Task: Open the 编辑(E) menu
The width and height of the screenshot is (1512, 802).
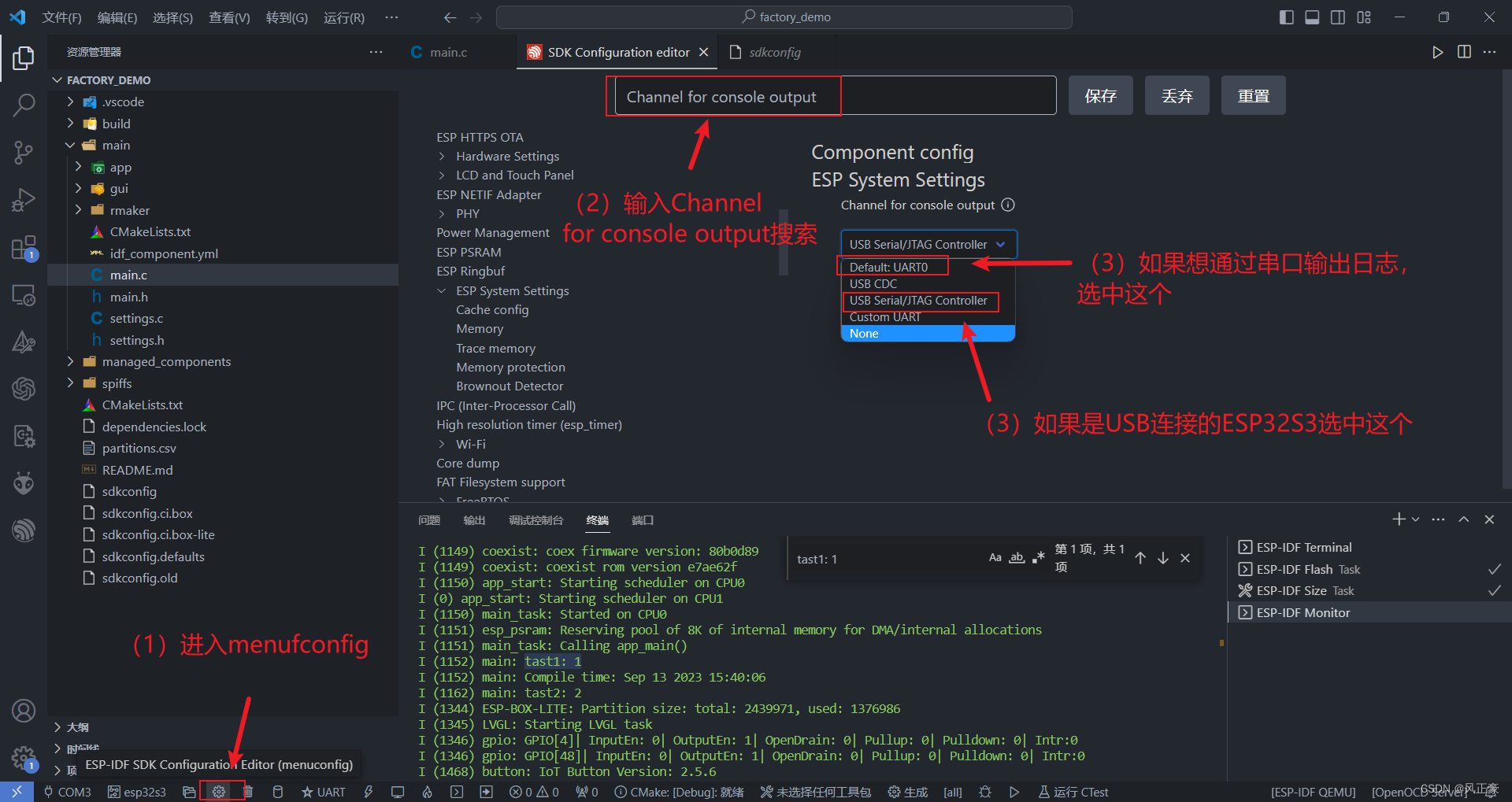Action: pyautogui.click(x=117, y=17)
